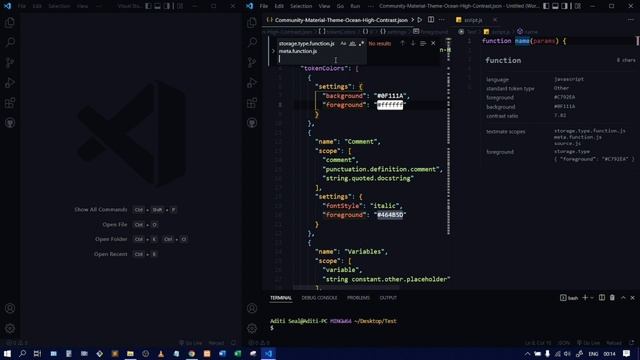Open Accounts menu in right VS Code window

(x=252, y=308)
